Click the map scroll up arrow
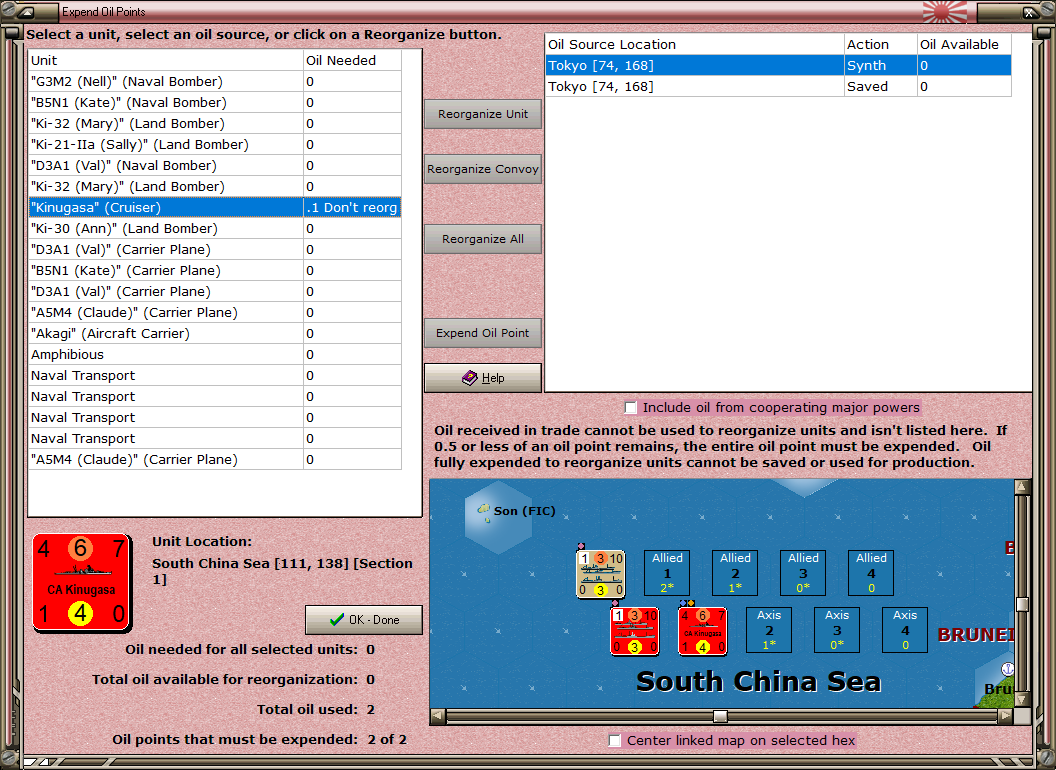 pyautogui.click(x=1022, y=487)
